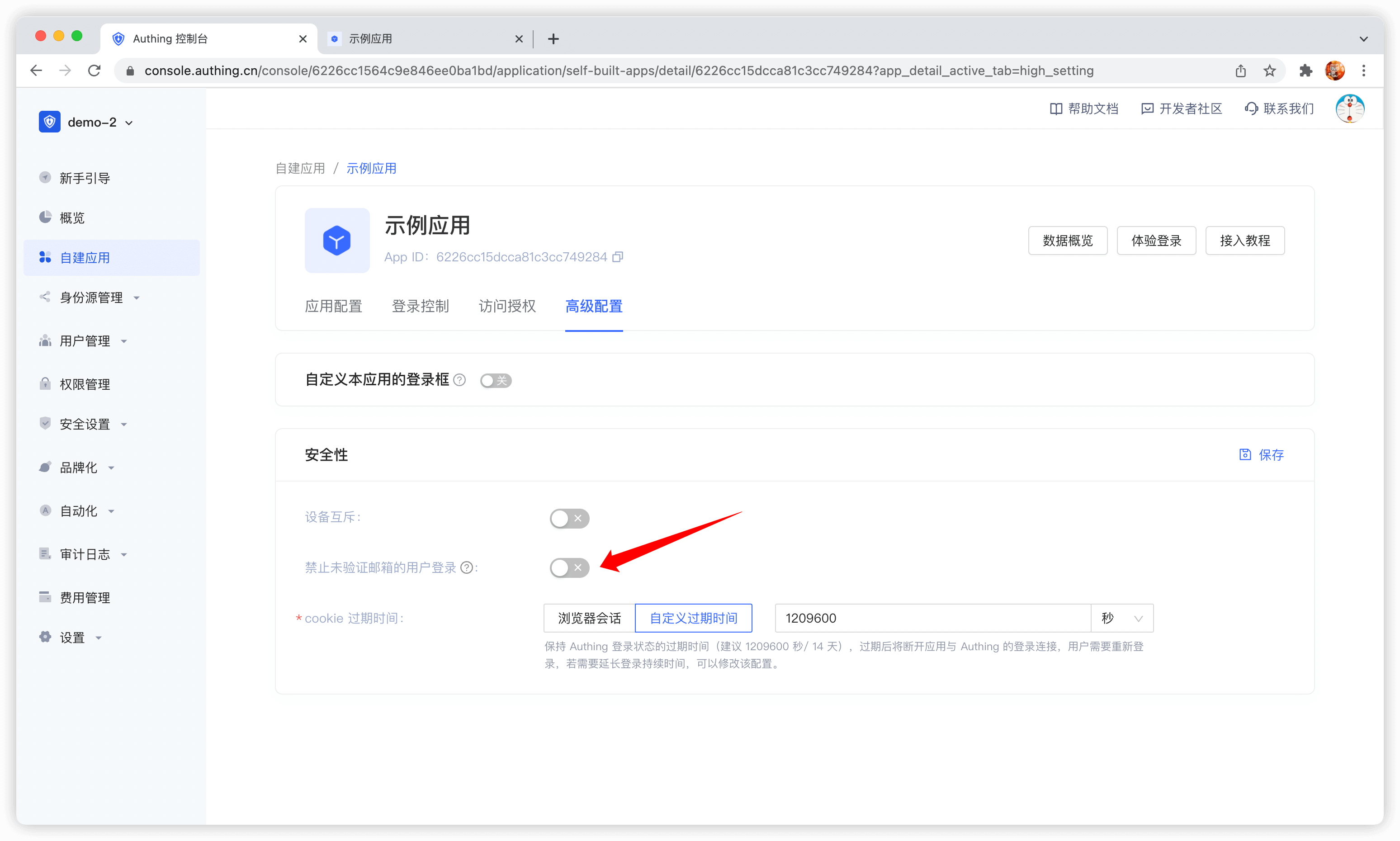
Task: Expand the 身份源管理 sidebar menu
Action: pyautogui.click(x=91, y=298)
